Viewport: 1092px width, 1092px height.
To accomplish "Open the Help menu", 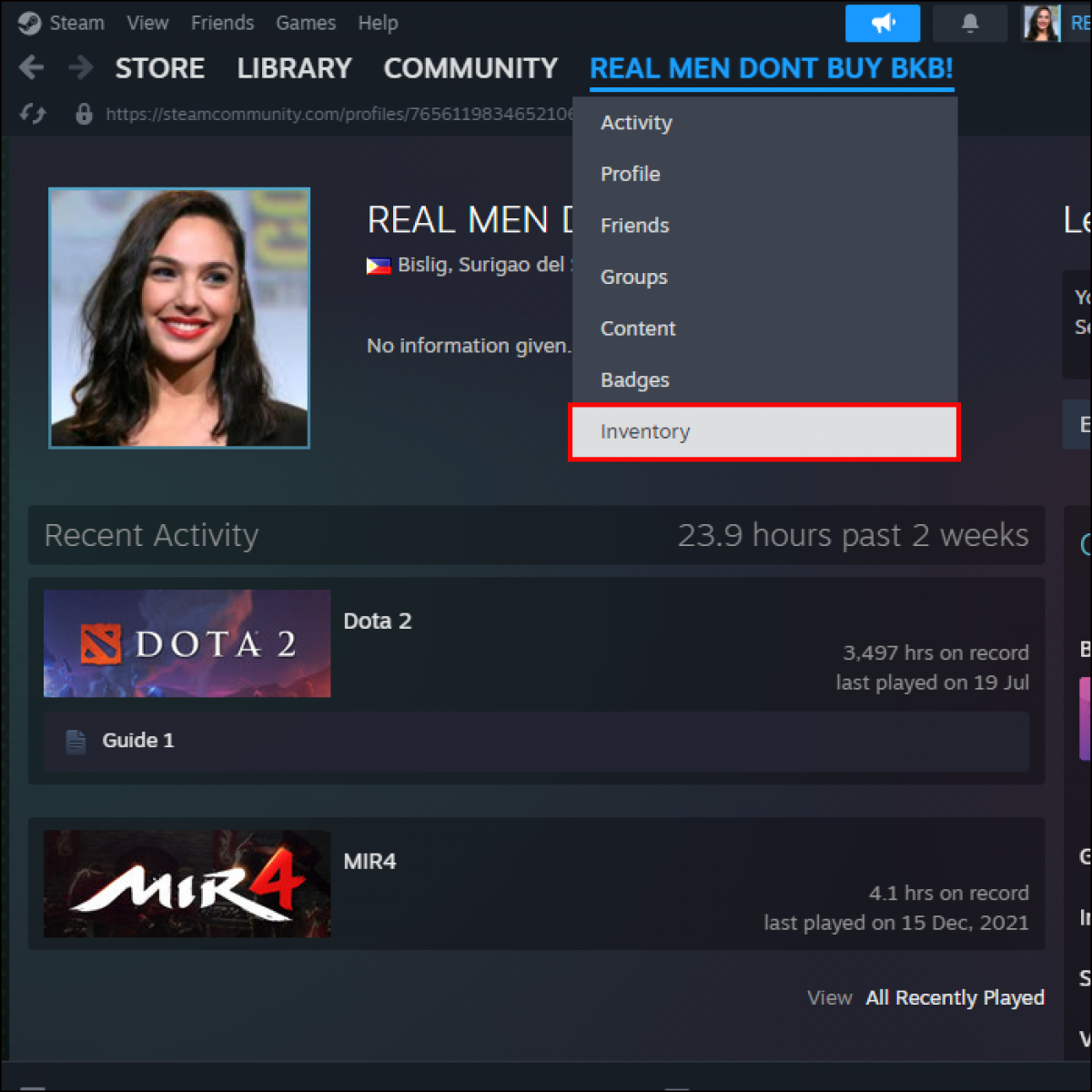I will [x=379, y=23].
